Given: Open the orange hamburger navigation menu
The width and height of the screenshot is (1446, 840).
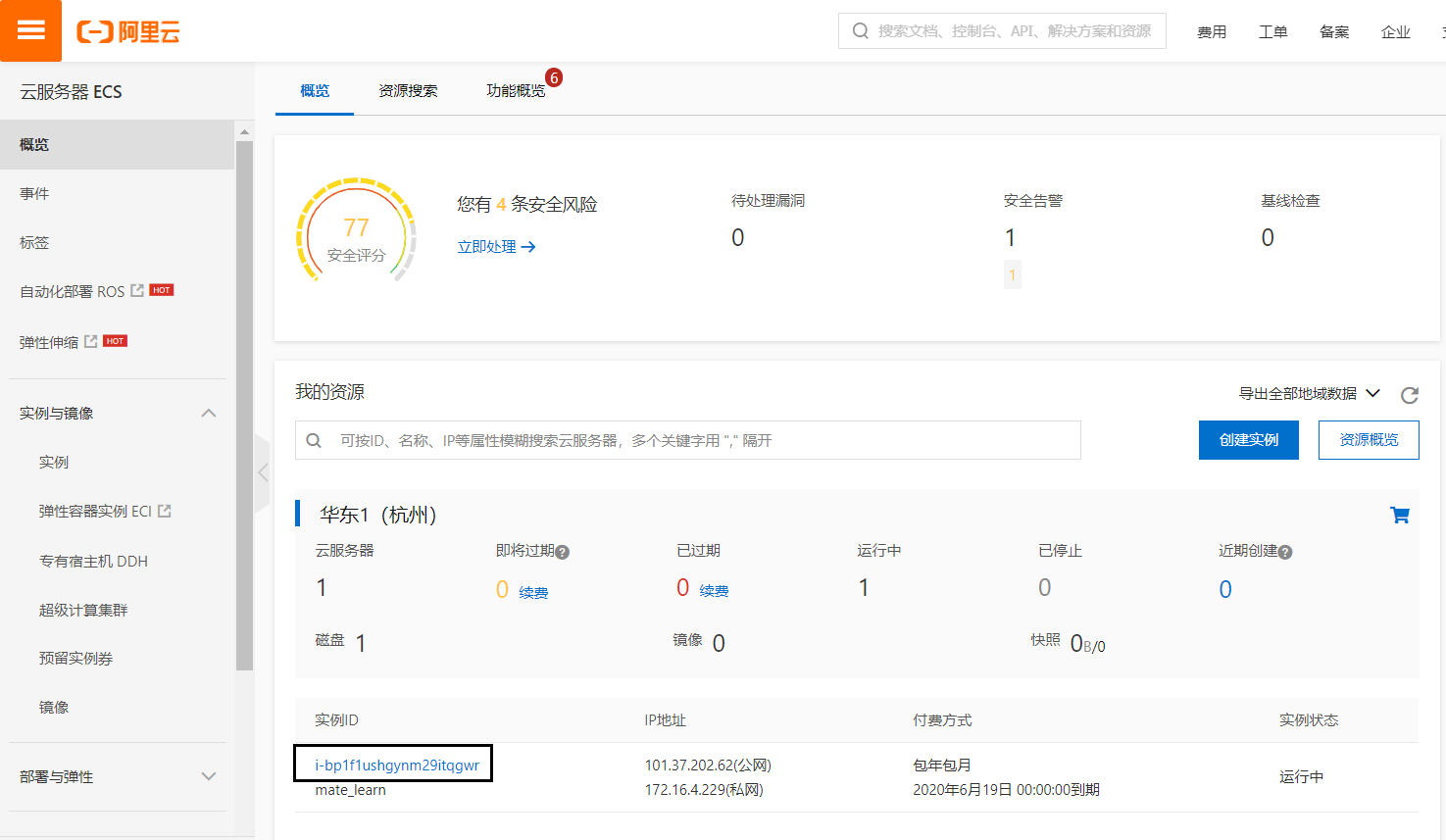Looking at the screenshot, I should coord(30,30).
